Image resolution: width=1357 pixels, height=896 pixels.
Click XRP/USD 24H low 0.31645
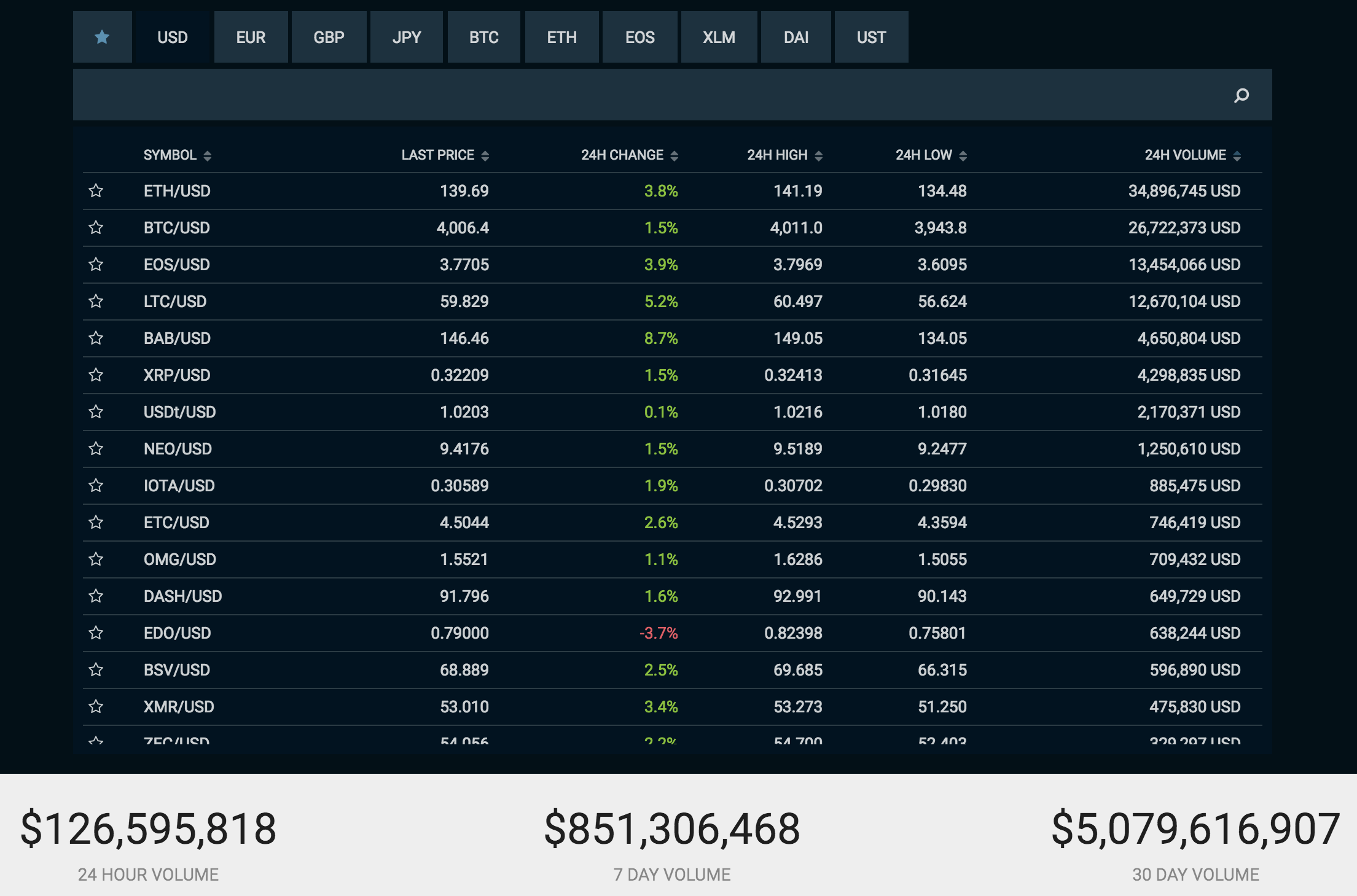pos(937,375)
